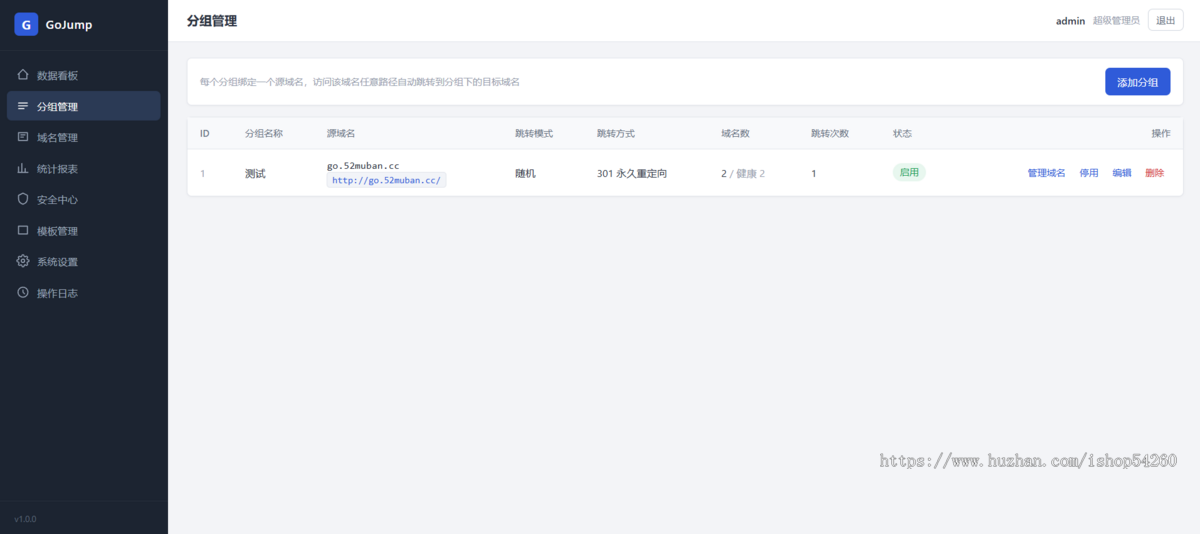Click the 系统设置 gear icon
This screenshot has width=1200, height=534.
pos(23,261)
